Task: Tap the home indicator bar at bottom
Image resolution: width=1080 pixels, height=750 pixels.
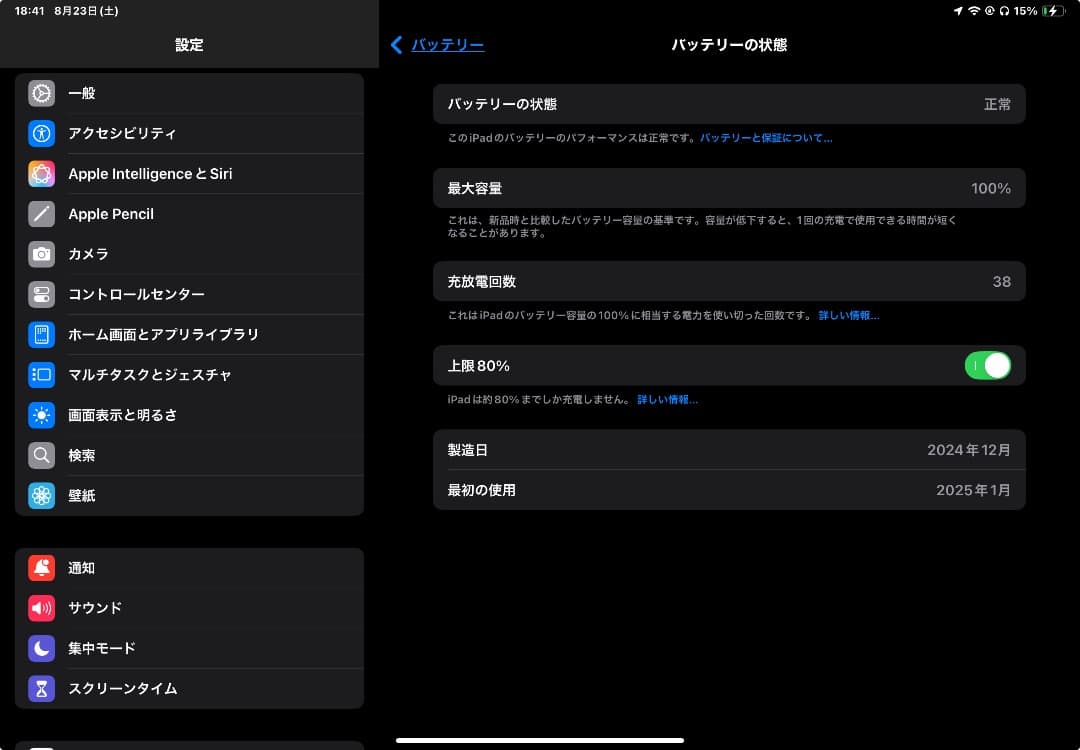Action: 540,738
